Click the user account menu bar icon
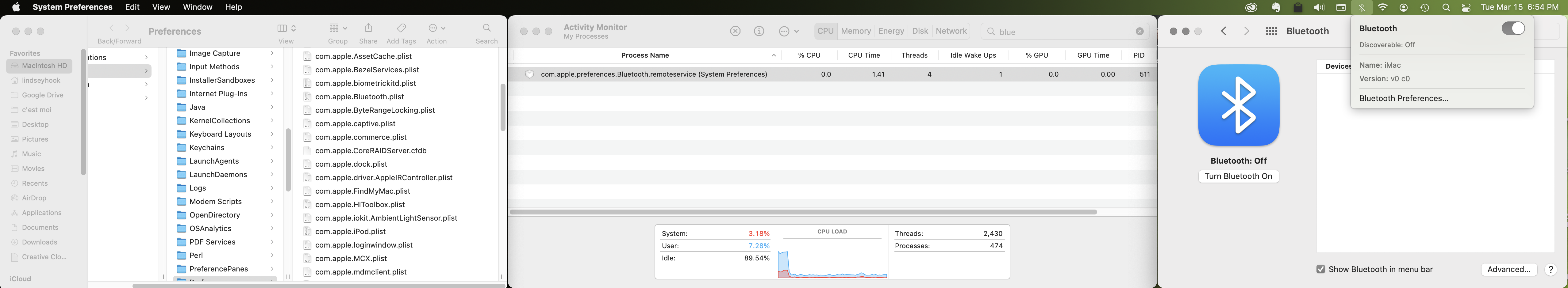The width and height of the screenshot is (1568, 288). click(1404, 7)
